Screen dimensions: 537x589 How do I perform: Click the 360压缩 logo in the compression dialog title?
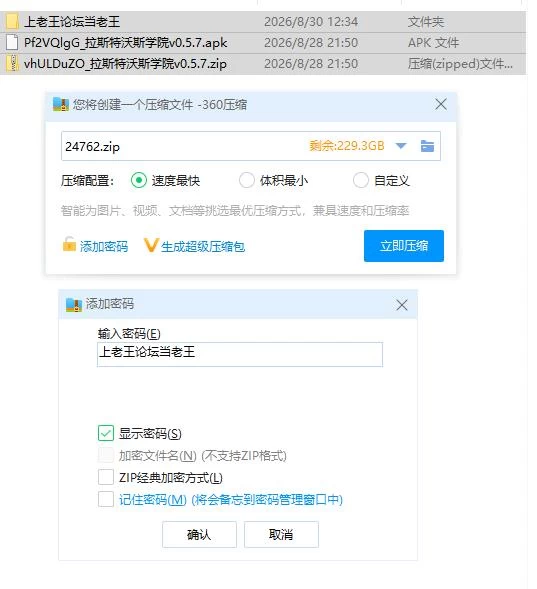[x=61, y=104]
